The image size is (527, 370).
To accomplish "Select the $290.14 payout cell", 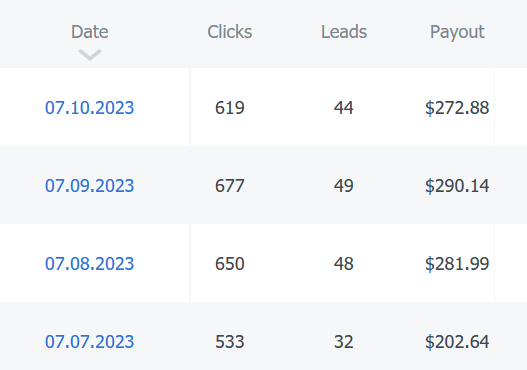I will [x=457, y=186].
